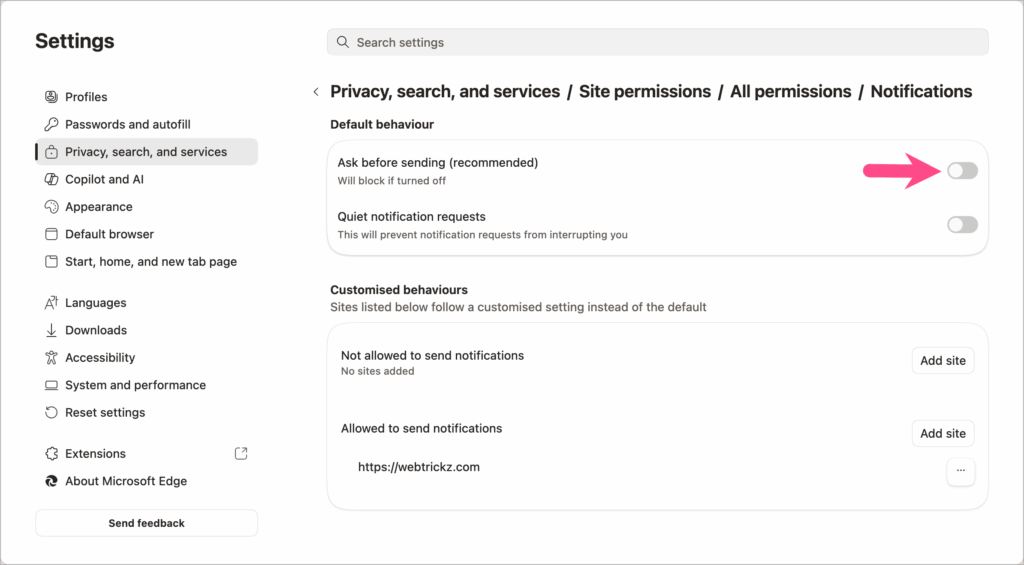Click the Extensions puzzle piece icon

click(51, 453)
